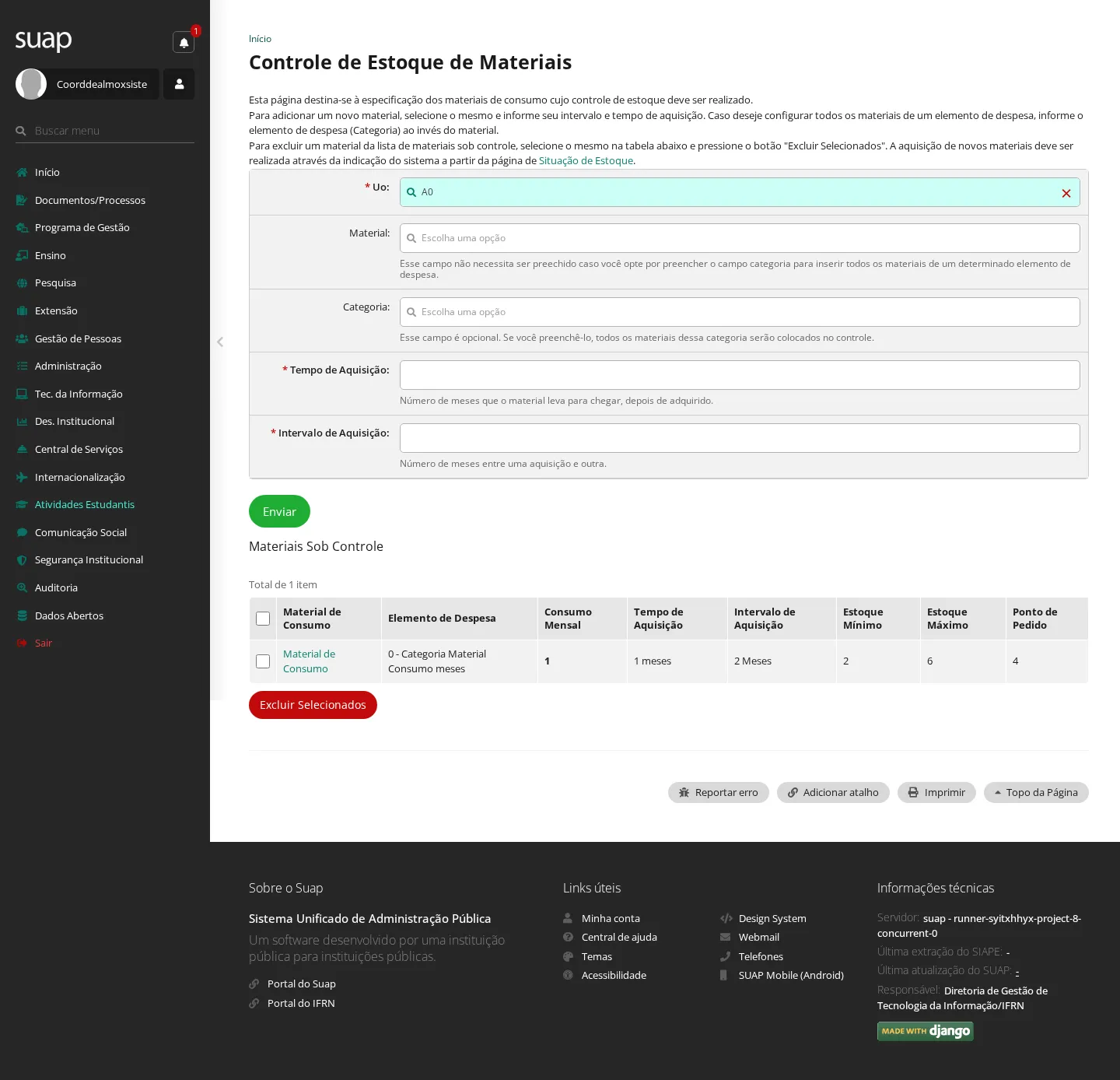Image resolution: width=1120 pixels, height=1080 pixels.
Task: Open the Temas footer link
Action: [597, 956]
